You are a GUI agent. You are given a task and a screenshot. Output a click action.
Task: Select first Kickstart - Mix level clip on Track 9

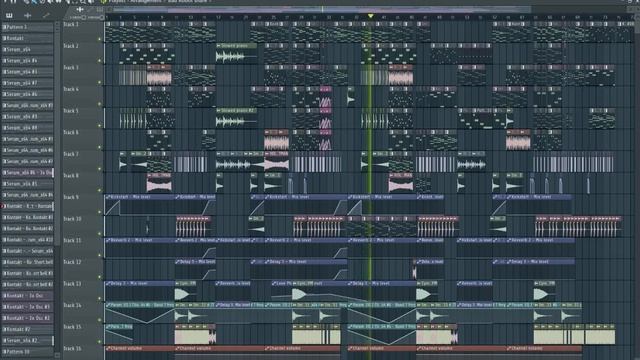140,206
